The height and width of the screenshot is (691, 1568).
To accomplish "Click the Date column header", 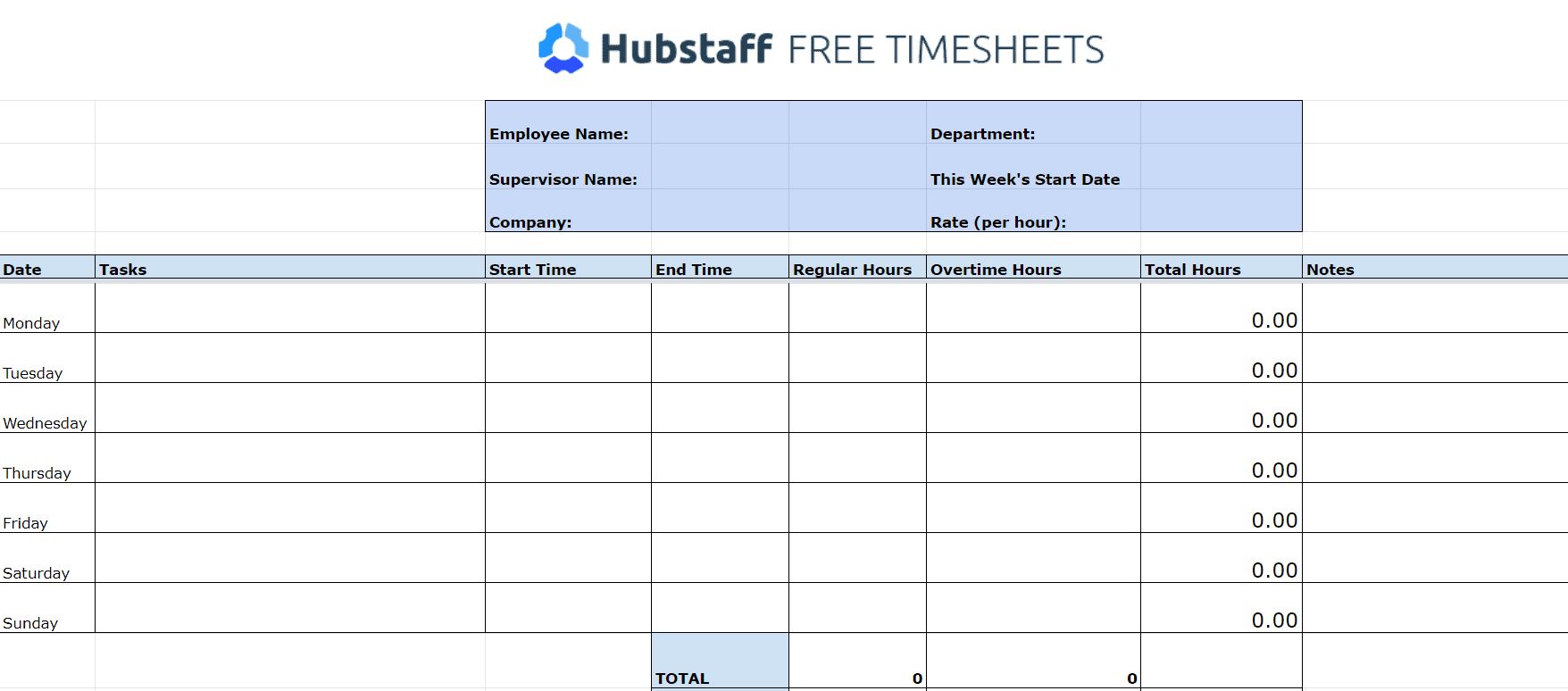I will point(47,269).
